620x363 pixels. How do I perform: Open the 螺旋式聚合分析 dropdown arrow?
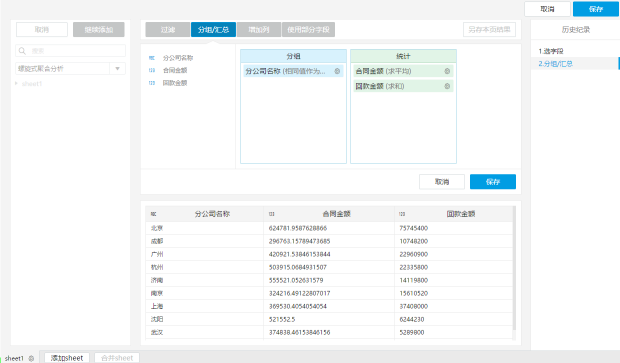click(x=117, y=69)
